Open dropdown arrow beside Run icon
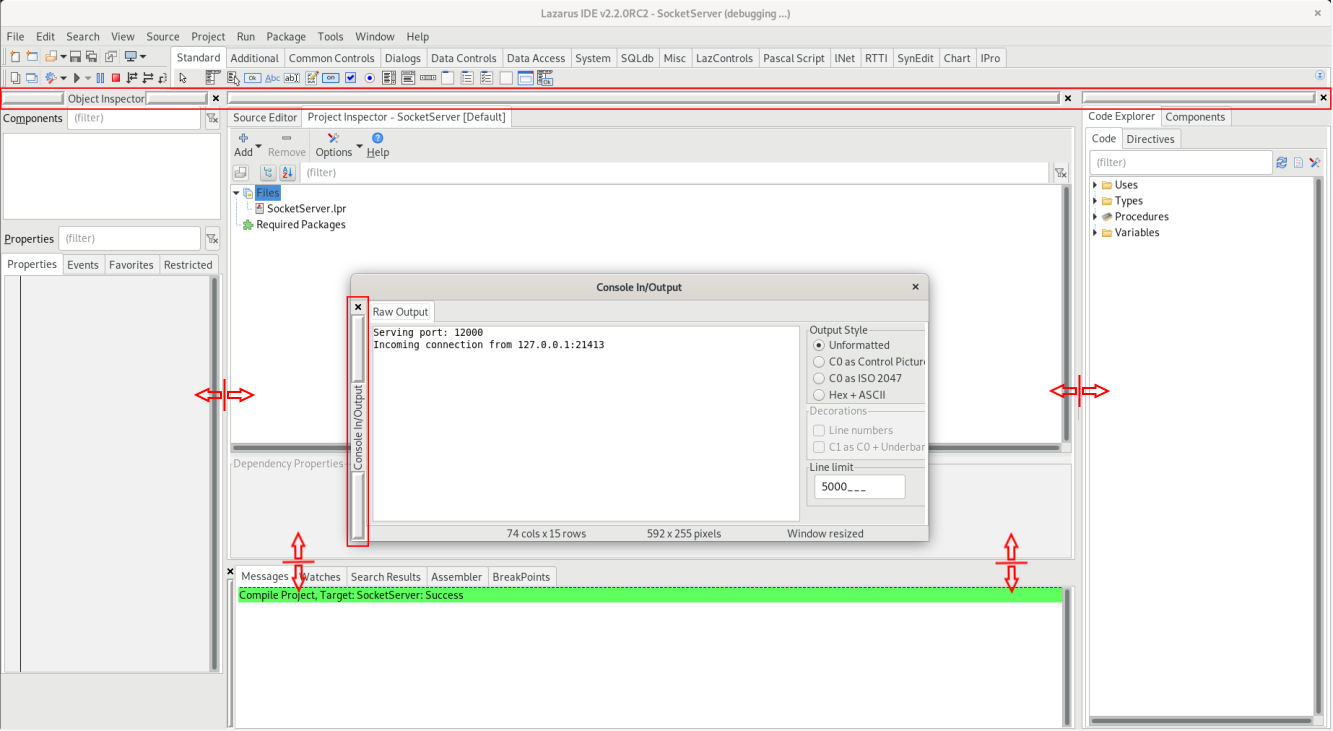1333x731 pixels. (88, 78)
